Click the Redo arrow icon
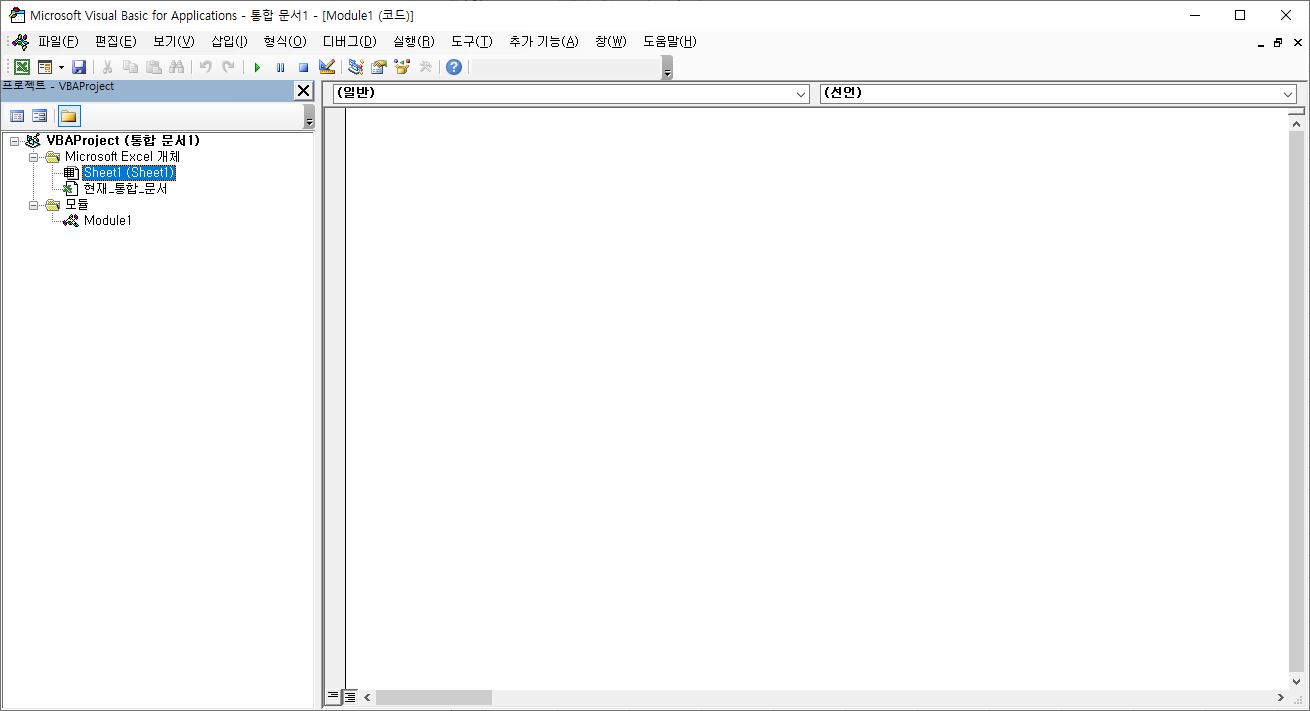Viewport: 1310px width, 711px height. pos(228,67)
